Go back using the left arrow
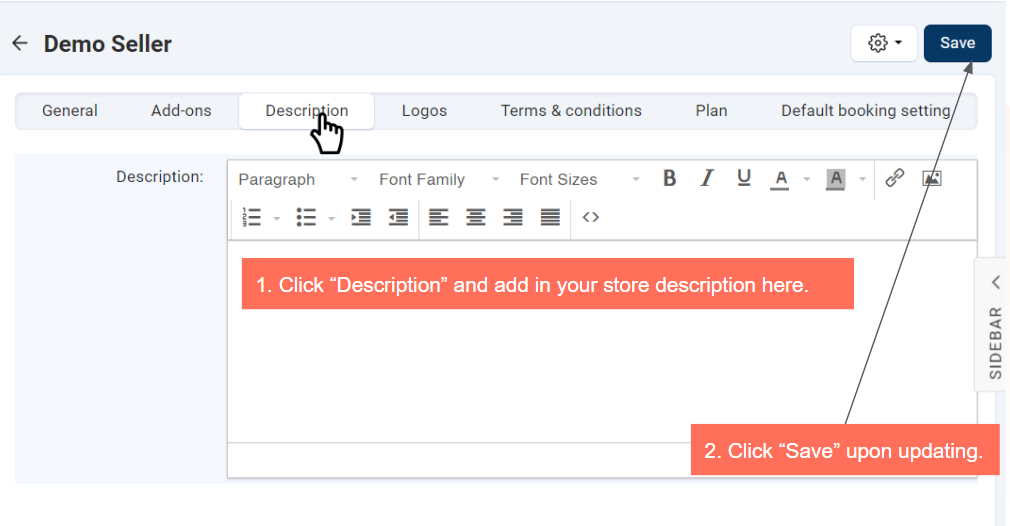 point(19,43)
